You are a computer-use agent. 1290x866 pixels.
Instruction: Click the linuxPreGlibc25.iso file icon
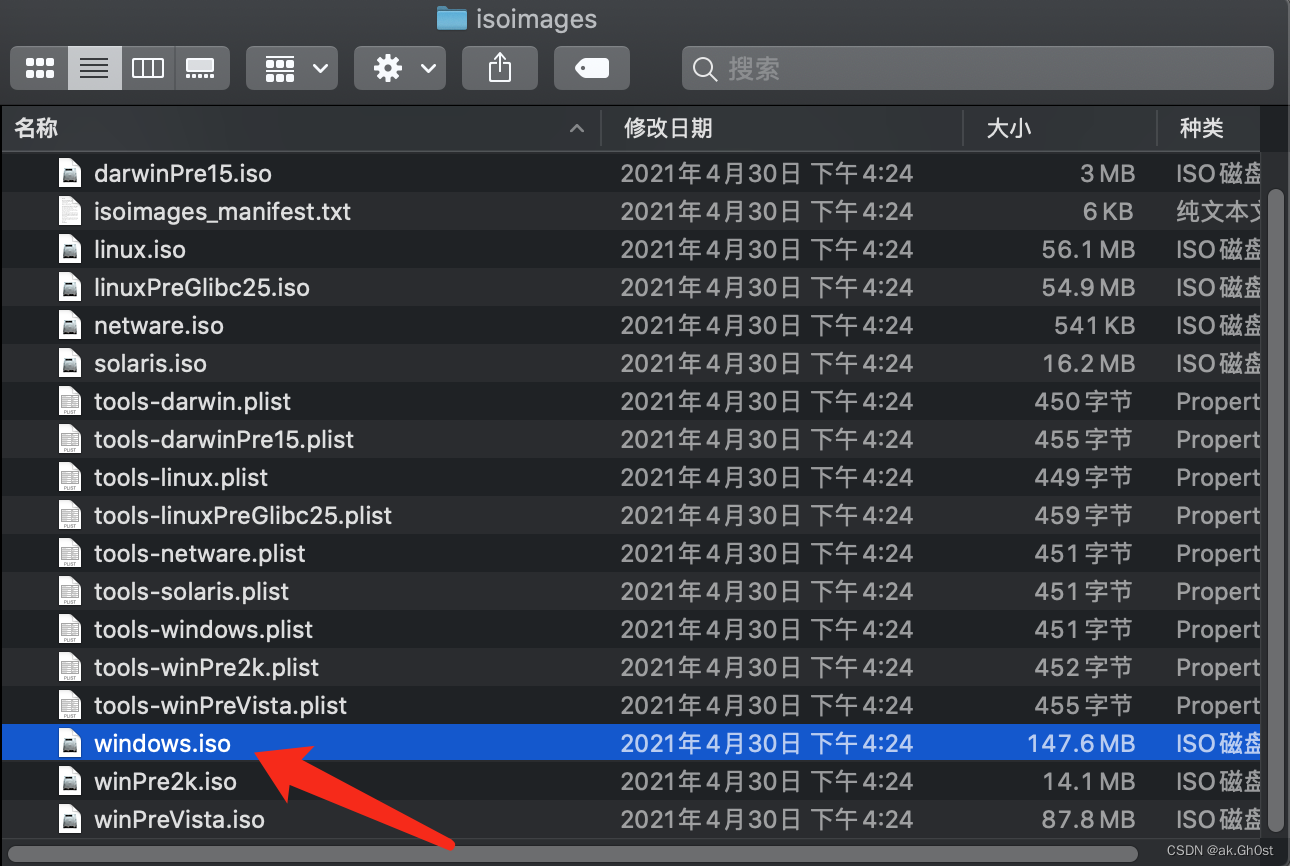(69, 287)
